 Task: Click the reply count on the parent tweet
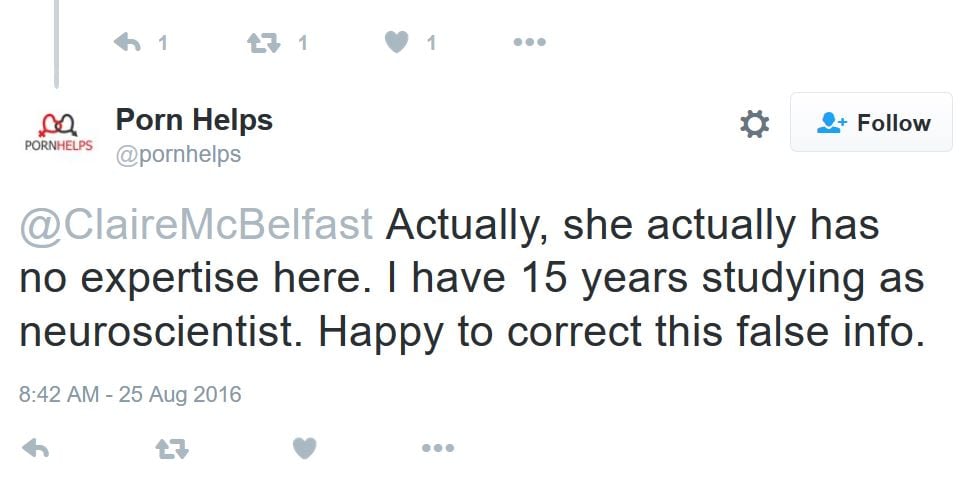(163, 43)
